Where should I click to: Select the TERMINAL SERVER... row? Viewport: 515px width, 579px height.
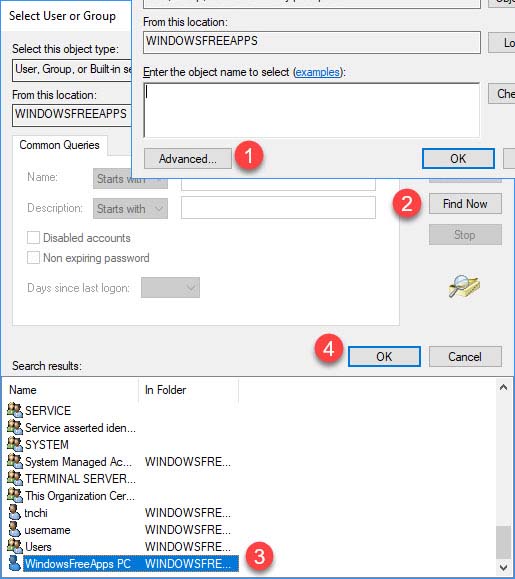tap(122, 479)
